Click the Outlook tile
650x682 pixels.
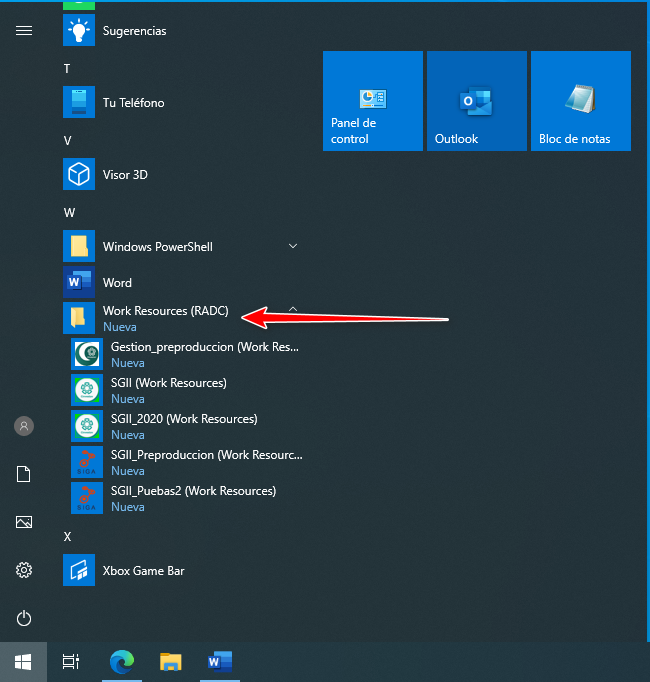[477, 101]
